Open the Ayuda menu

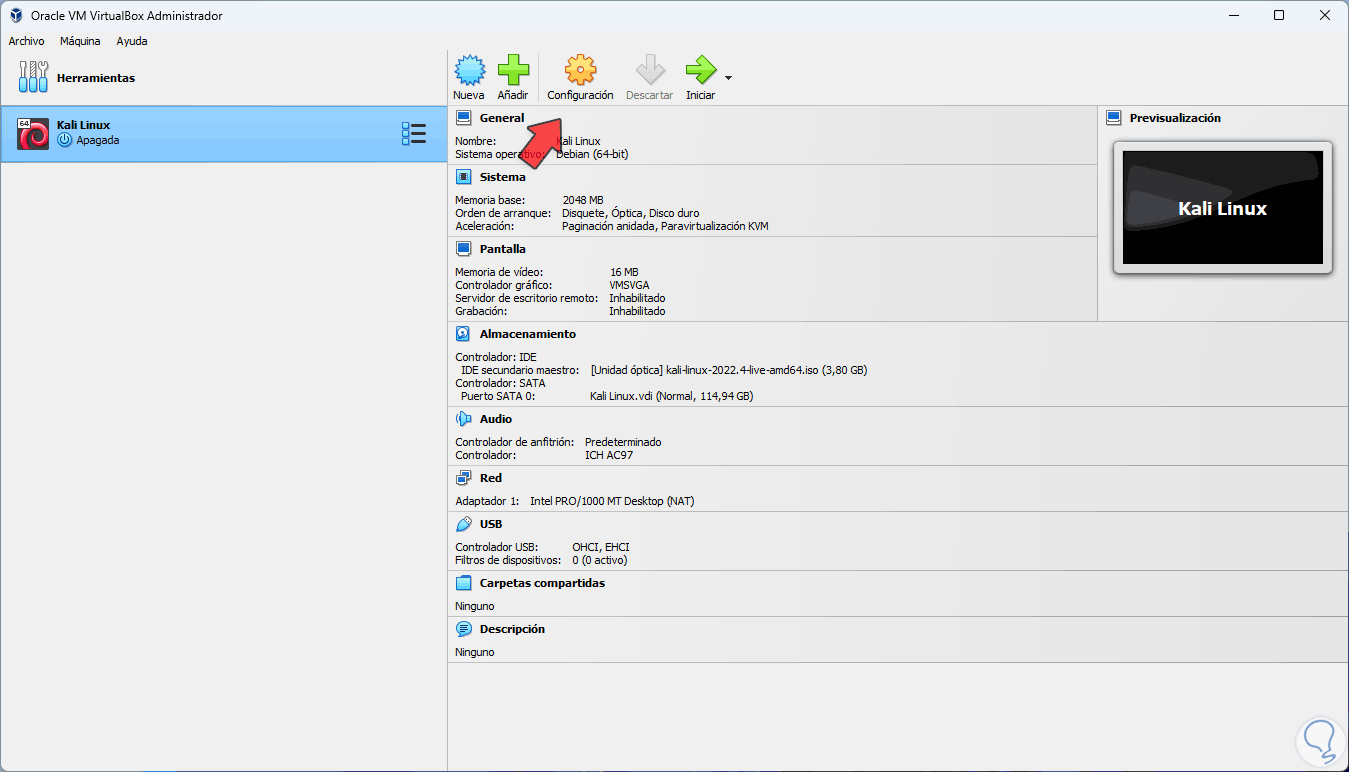pyautogui.click(x=132, y=41)
